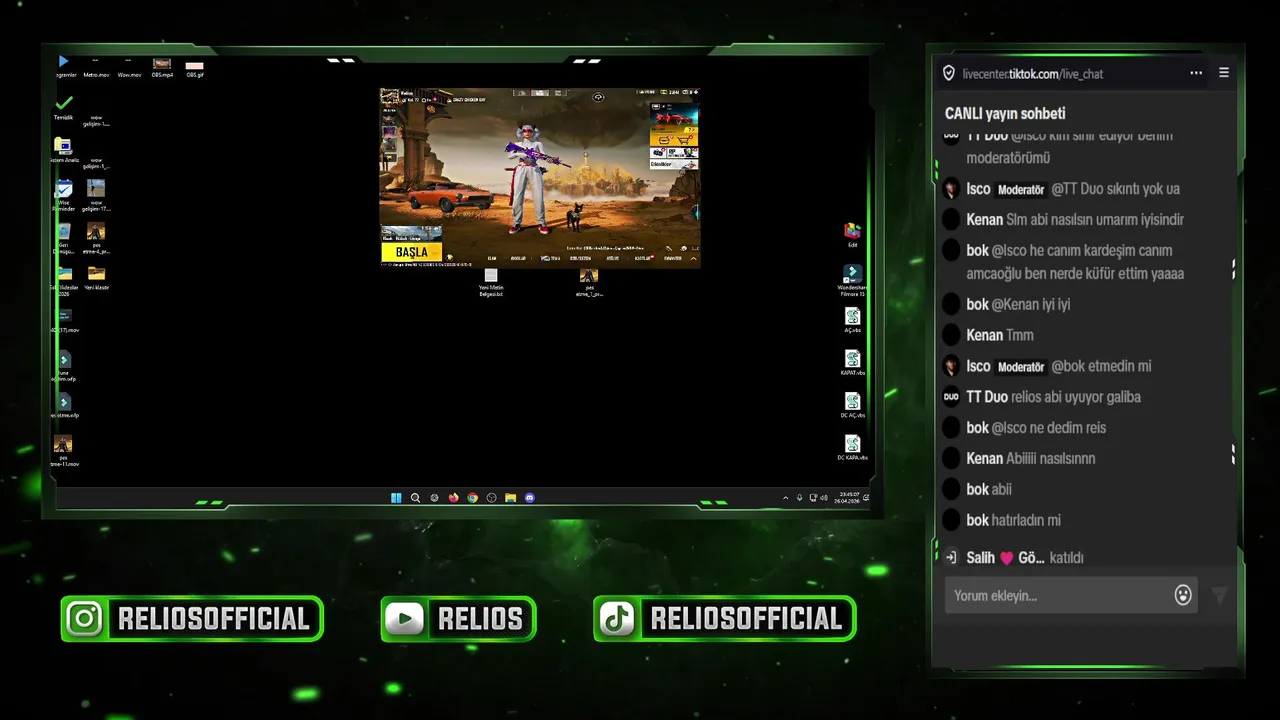Select the pes etme-11.mov file
This screenshot has width=1280, height=720.
pos(63,451)
